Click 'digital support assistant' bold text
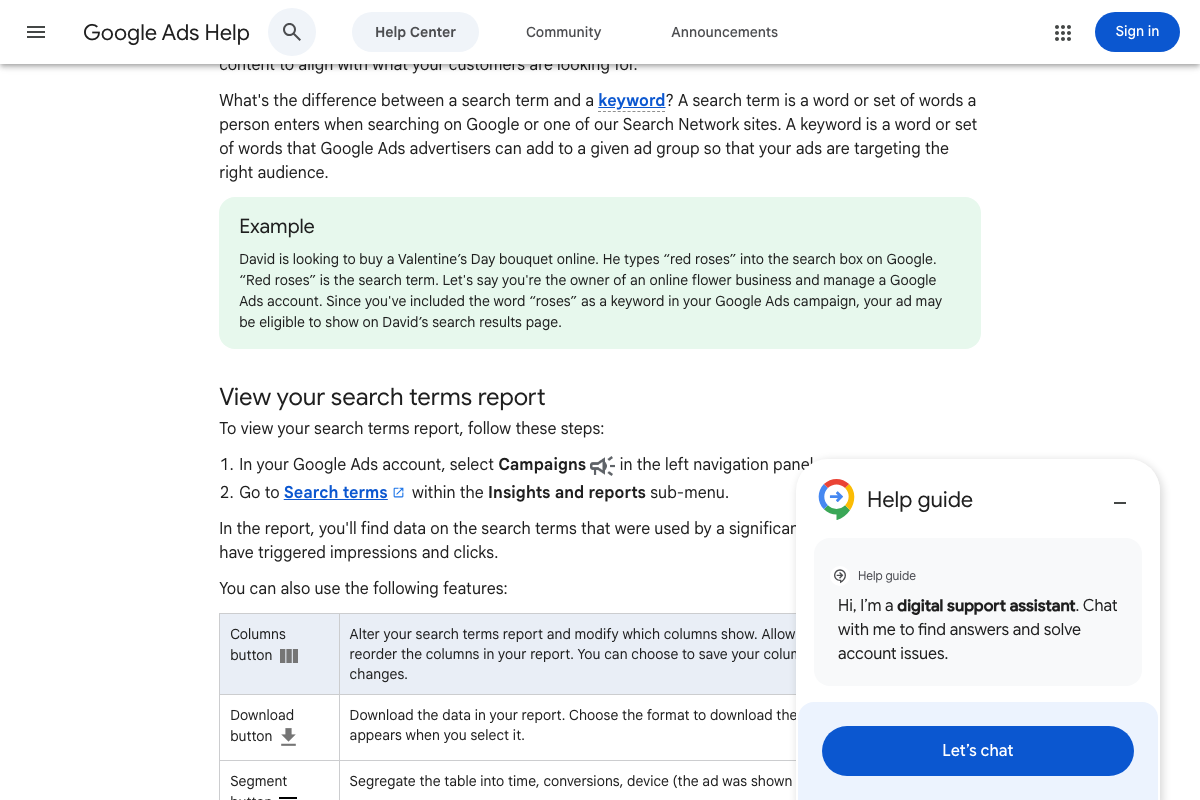Screen dimensions: 1200x800 click(986, 605)
